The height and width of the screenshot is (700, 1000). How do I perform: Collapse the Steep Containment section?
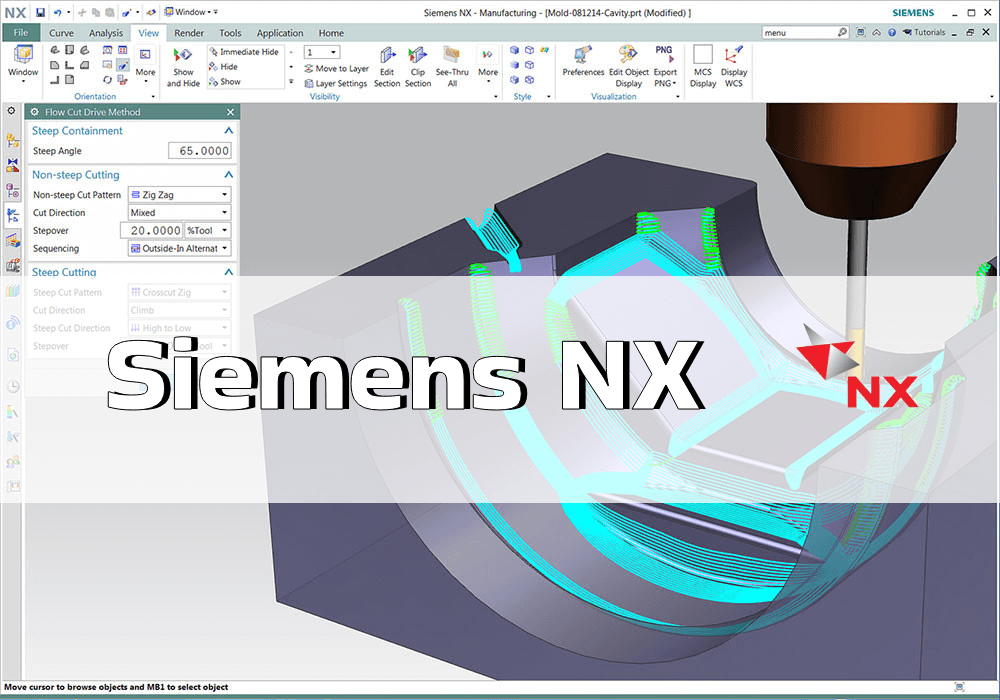[228, 131]
